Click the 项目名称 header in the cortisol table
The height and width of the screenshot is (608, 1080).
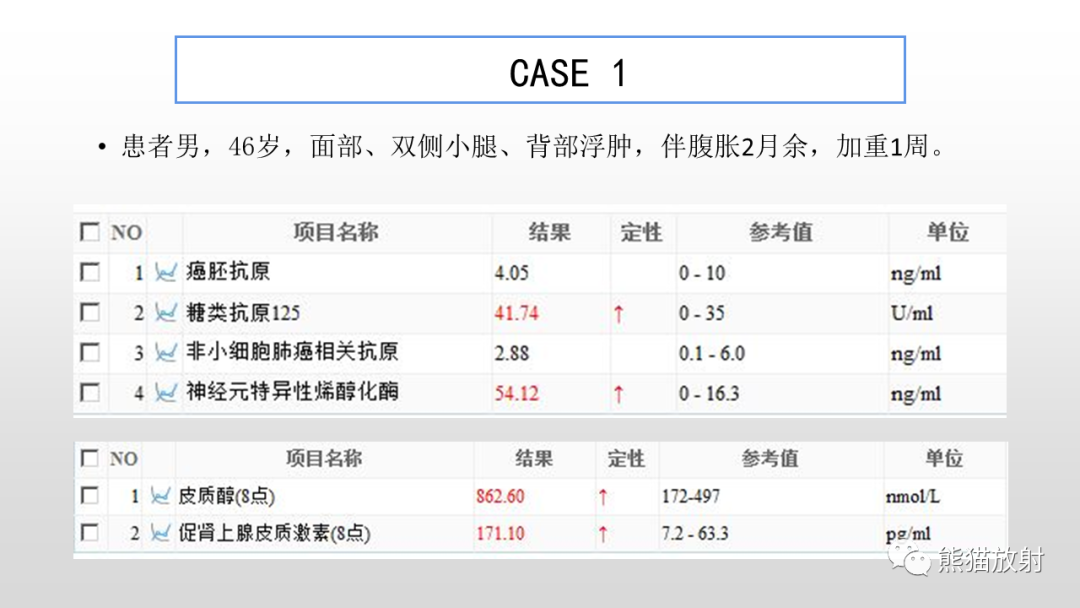click(x=324, y=459)
